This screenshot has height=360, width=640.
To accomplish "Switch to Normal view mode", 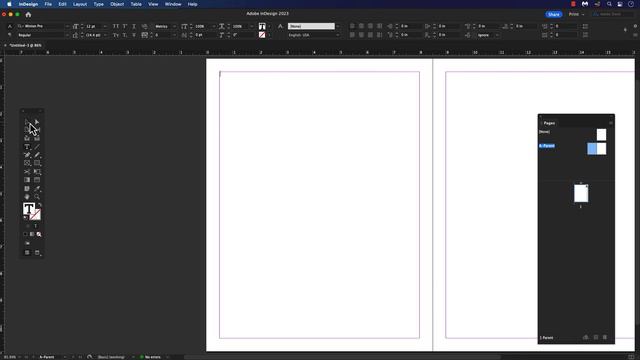I will coord(27,253).
